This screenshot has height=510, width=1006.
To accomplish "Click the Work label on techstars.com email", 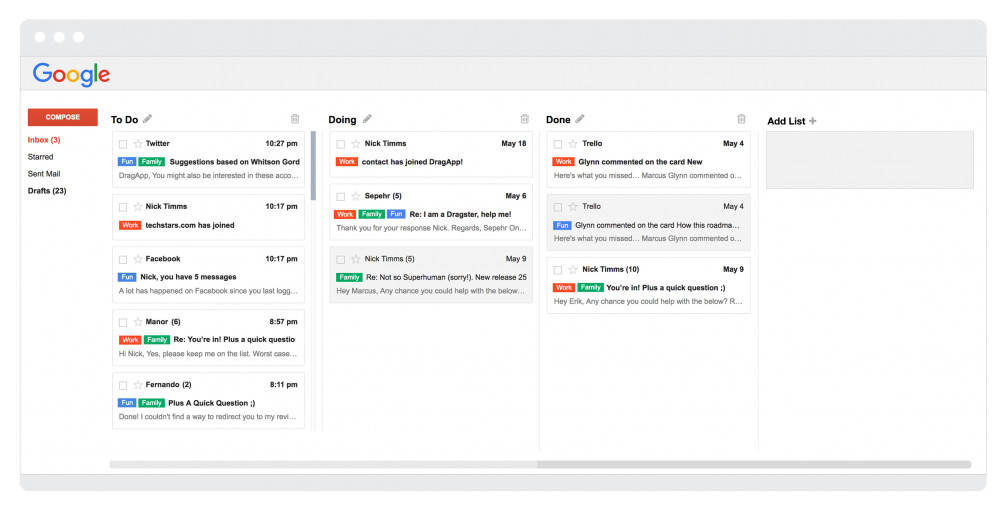I will 129,226.
